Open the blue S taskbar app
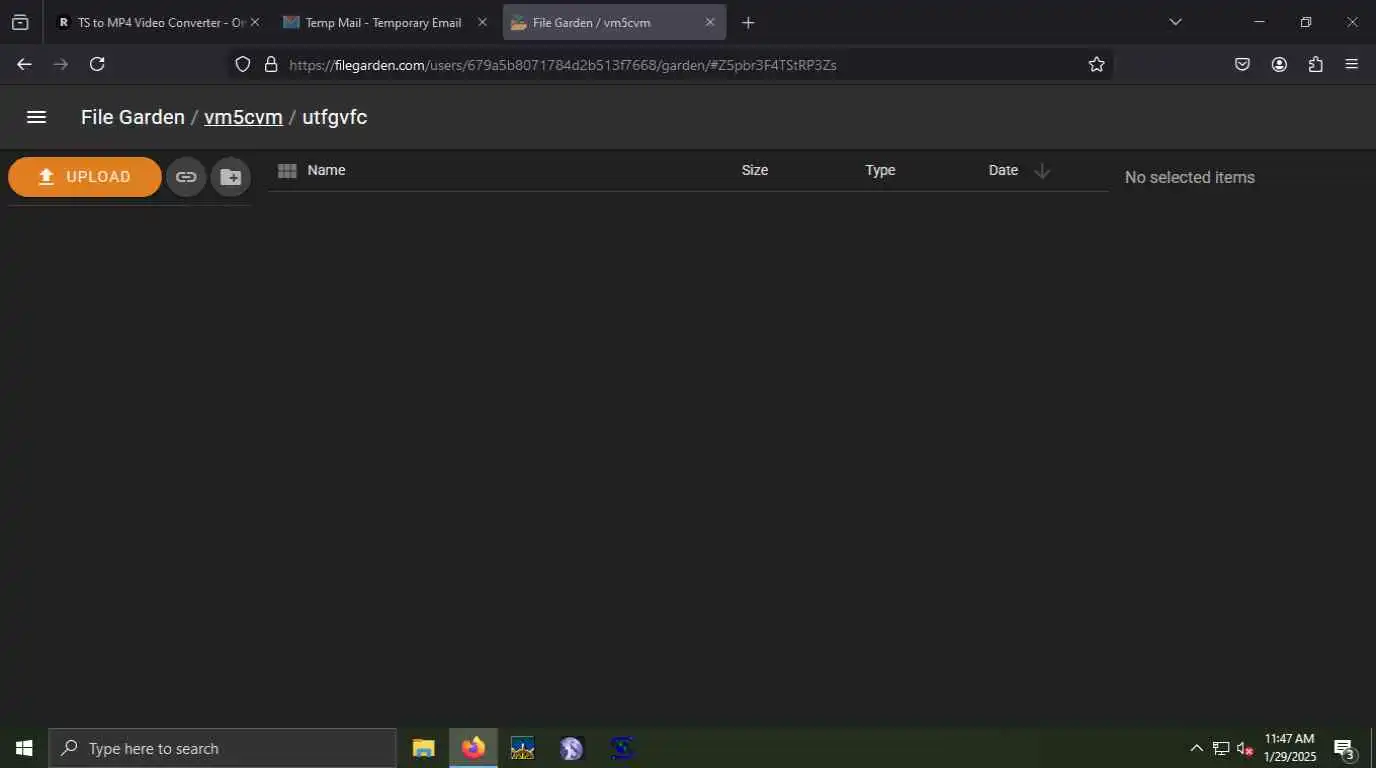The height and width of the screenshot is (768, 1376). (622, 748)
